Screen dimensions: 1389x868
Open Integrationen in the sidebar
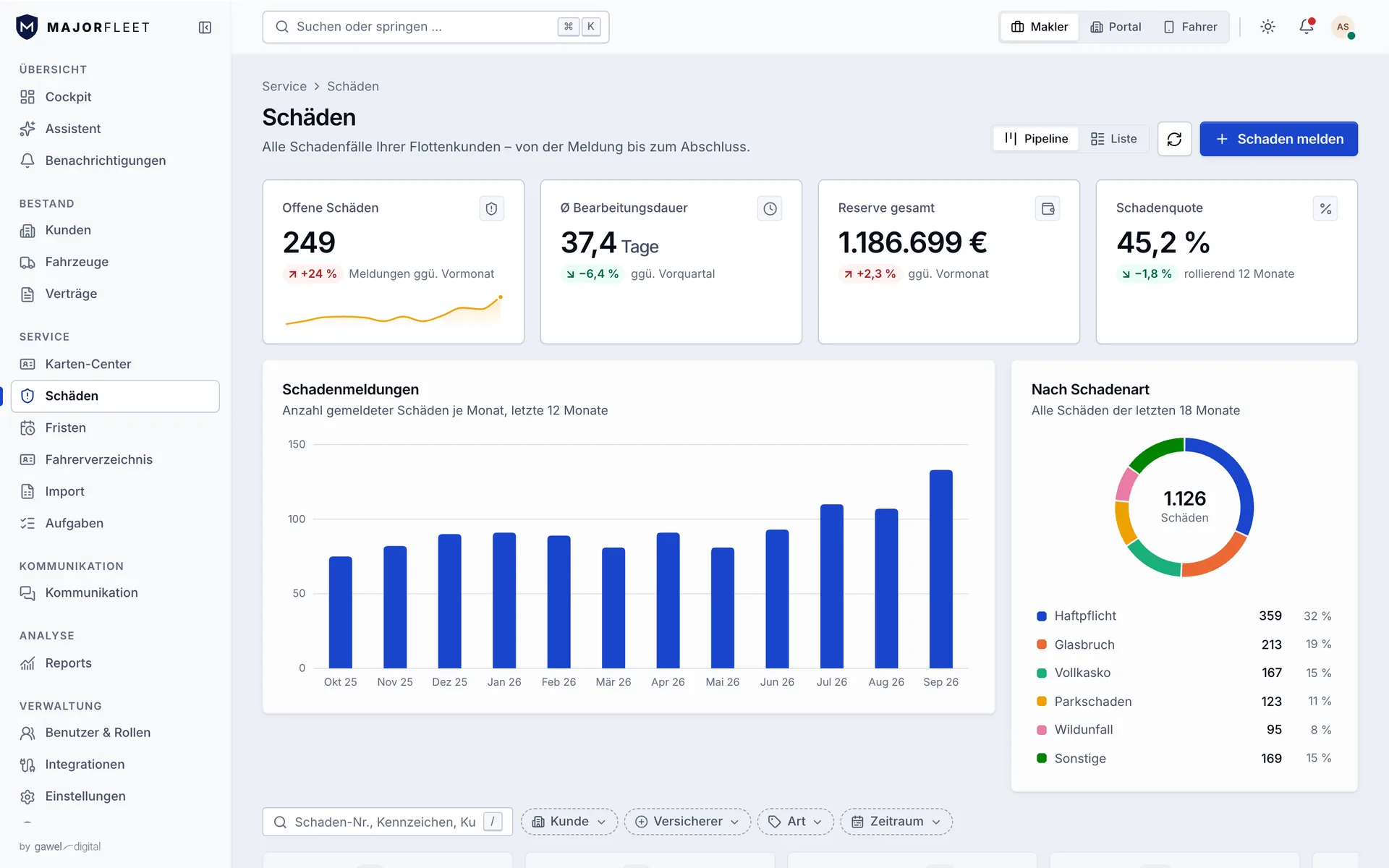(x=115, y=765)
